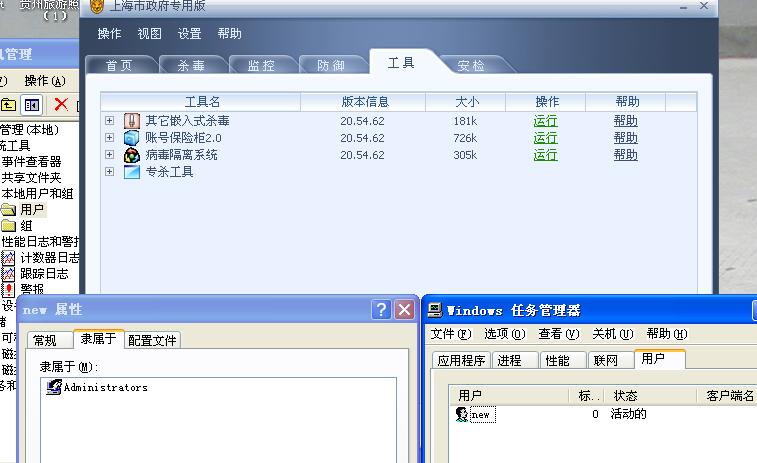Run 病毒隔离系统 via 运行 link
Screen dimensions: 757x463
[546, 154]
